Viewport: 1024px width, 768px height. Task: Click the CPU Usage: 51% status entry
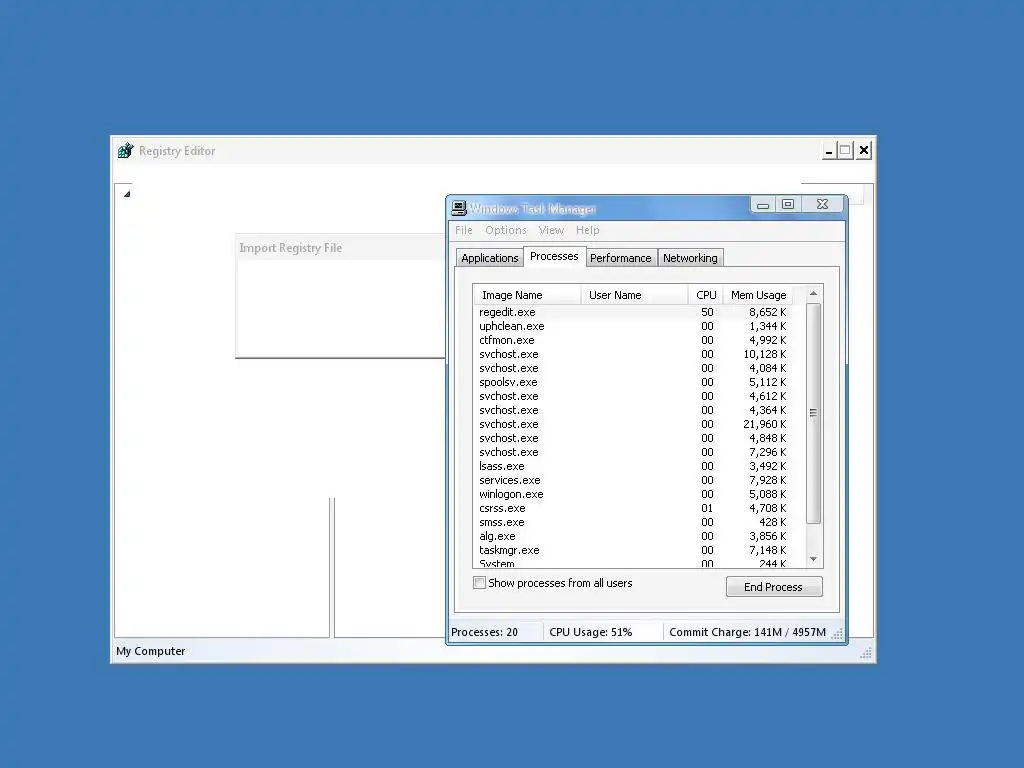[x=590, y=632]
